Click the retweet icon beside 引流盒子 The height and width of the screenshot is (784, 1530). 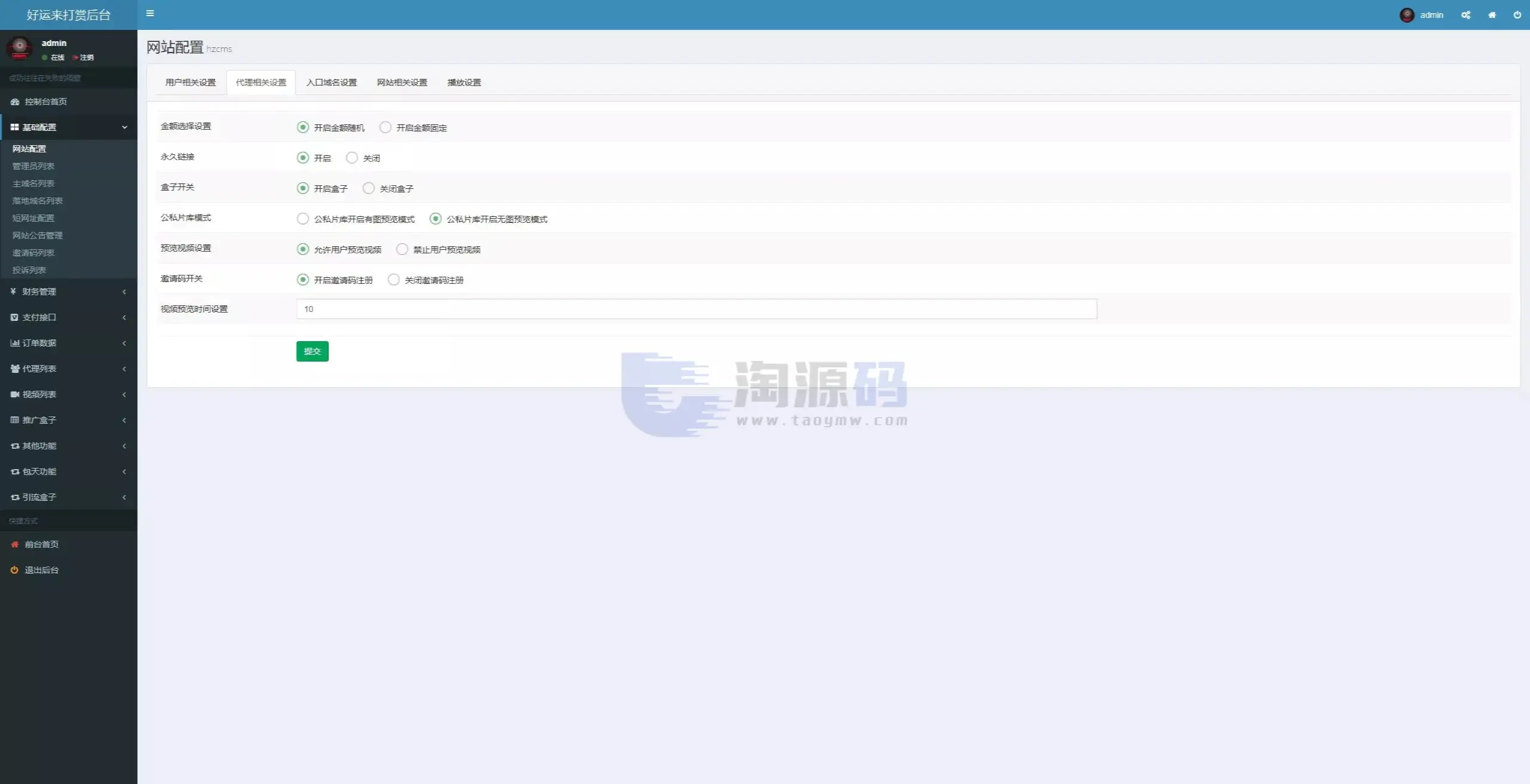click(15, 497)
